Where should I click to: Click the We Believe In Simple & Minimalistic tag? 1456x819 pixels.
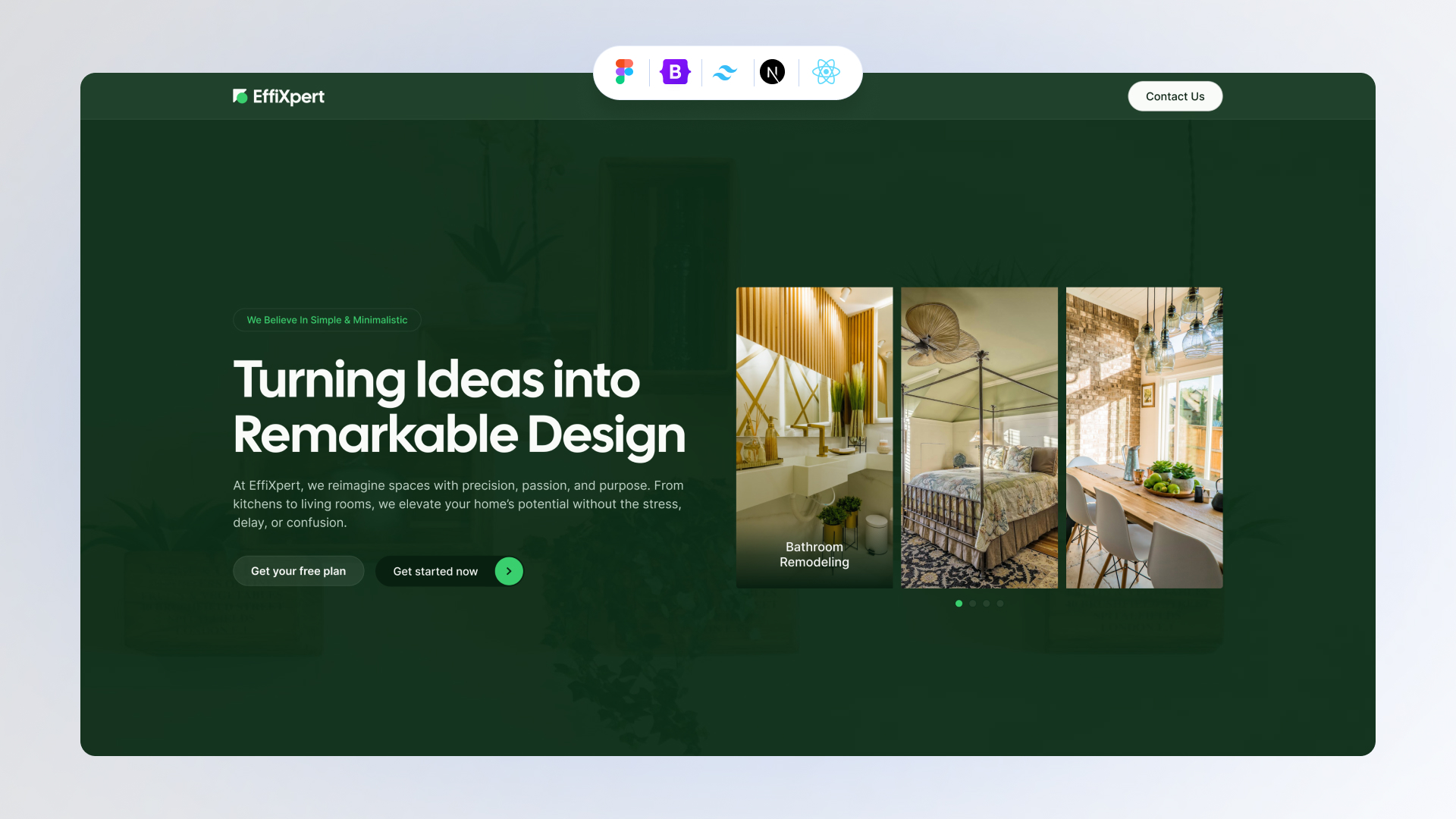(327, 320)
